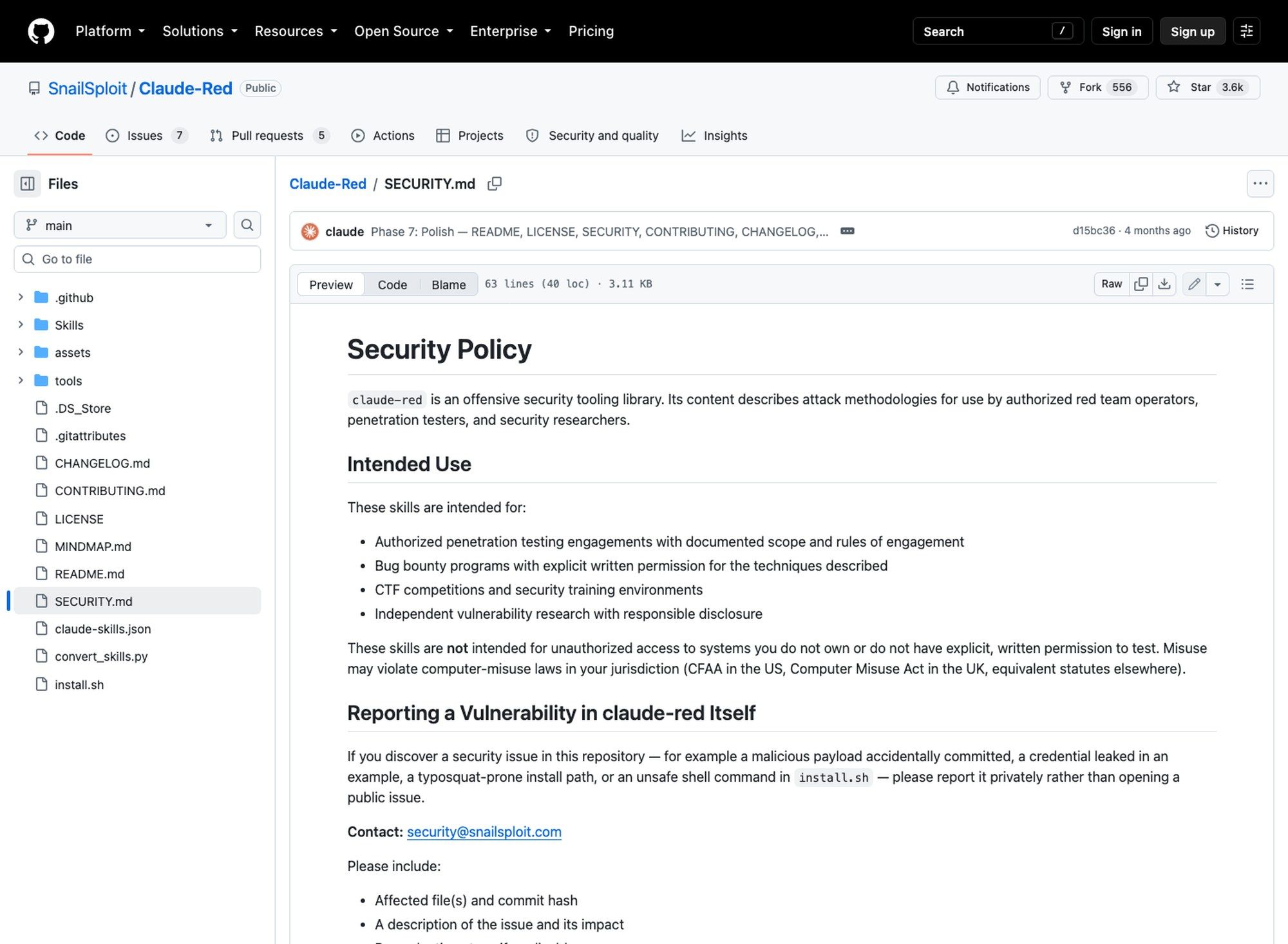Switch to the Code view of the file
The height and width of the screenshot is (944, 1288).
(x=392, y=285)
